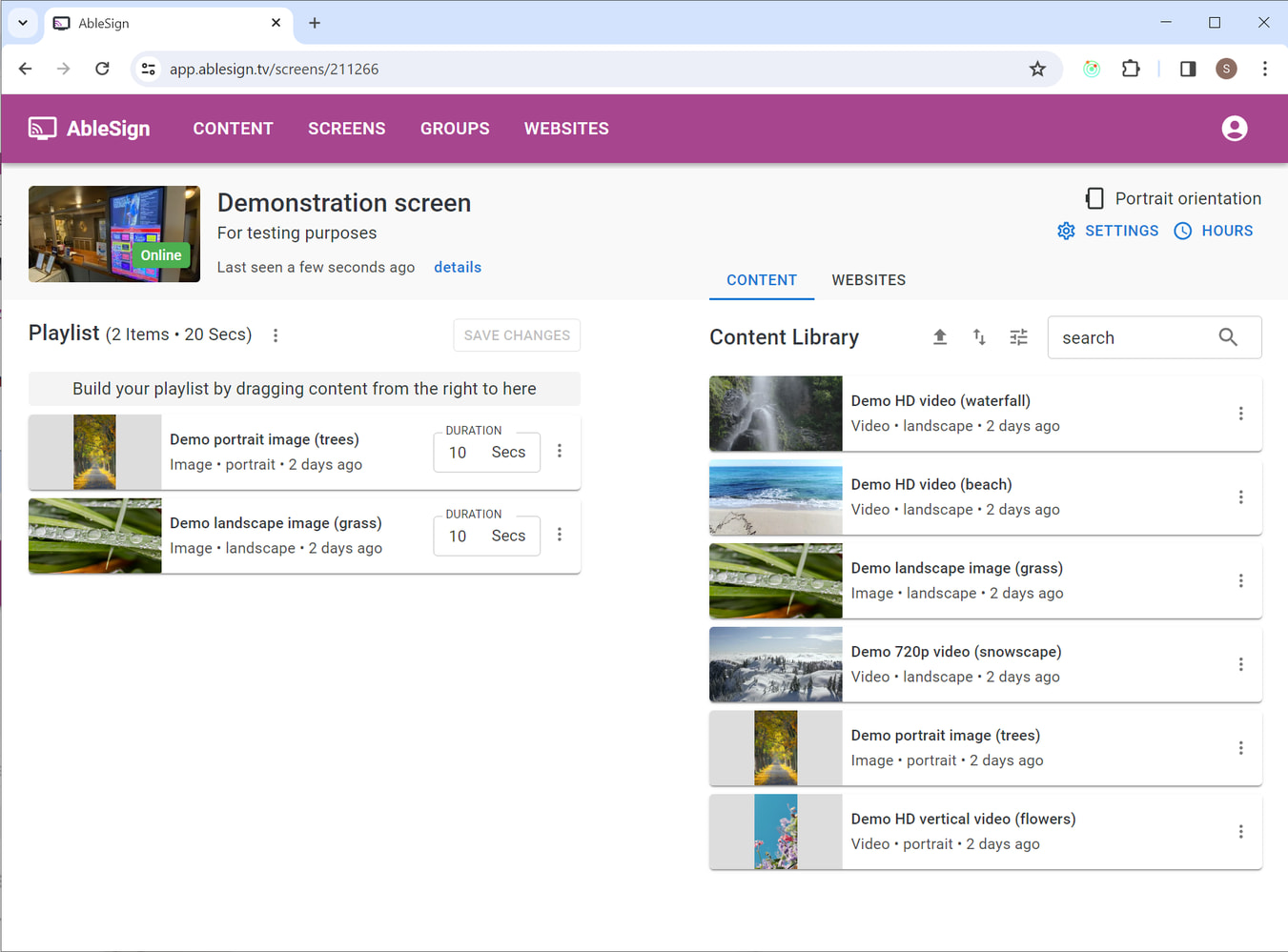The width and height of the screenshot is (1288, 952).
Task: Open options menu for waterfall video
Action: click(1240, 414)
